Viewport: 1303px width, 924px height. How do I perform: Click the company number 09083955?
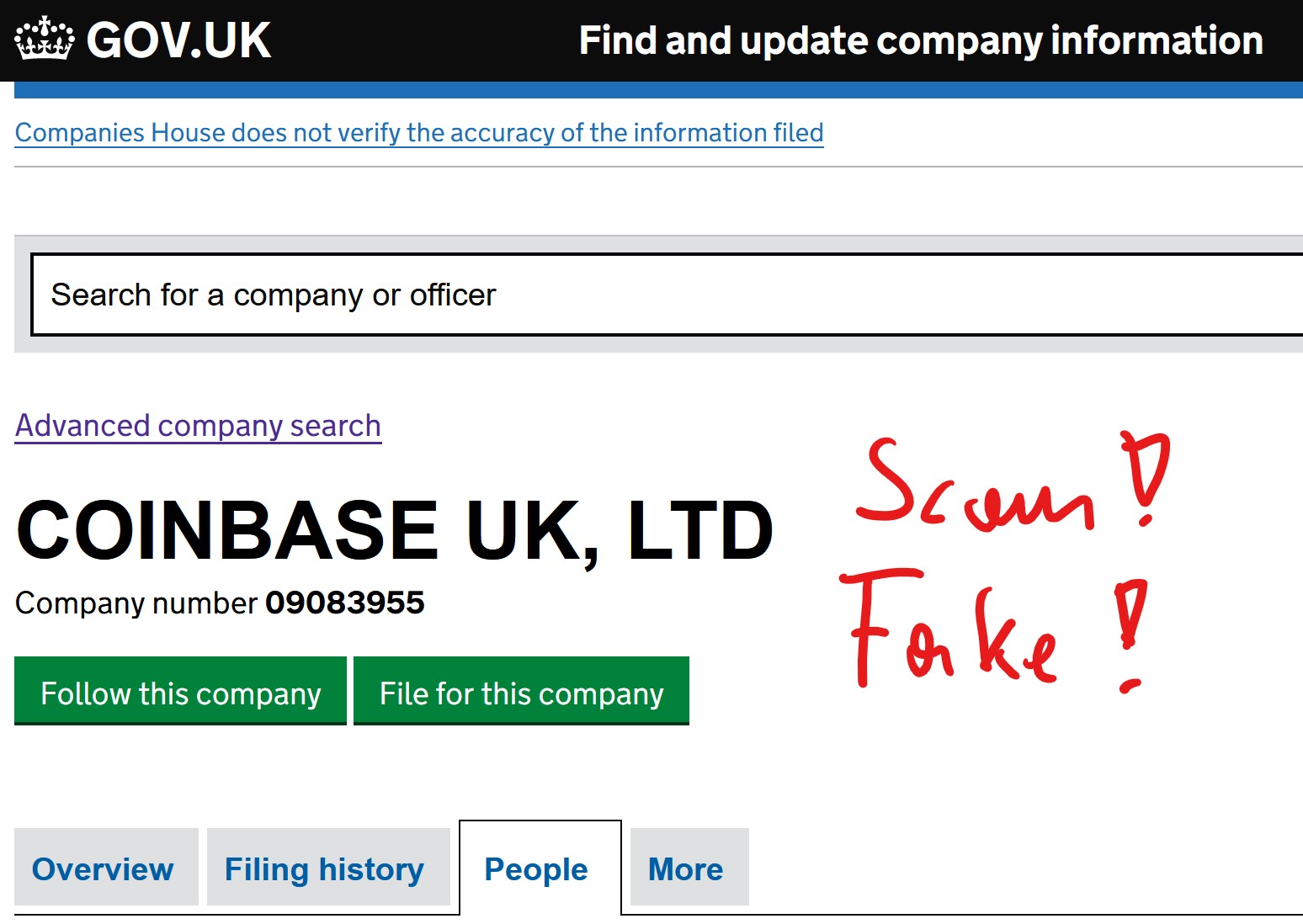click(344, 603)
